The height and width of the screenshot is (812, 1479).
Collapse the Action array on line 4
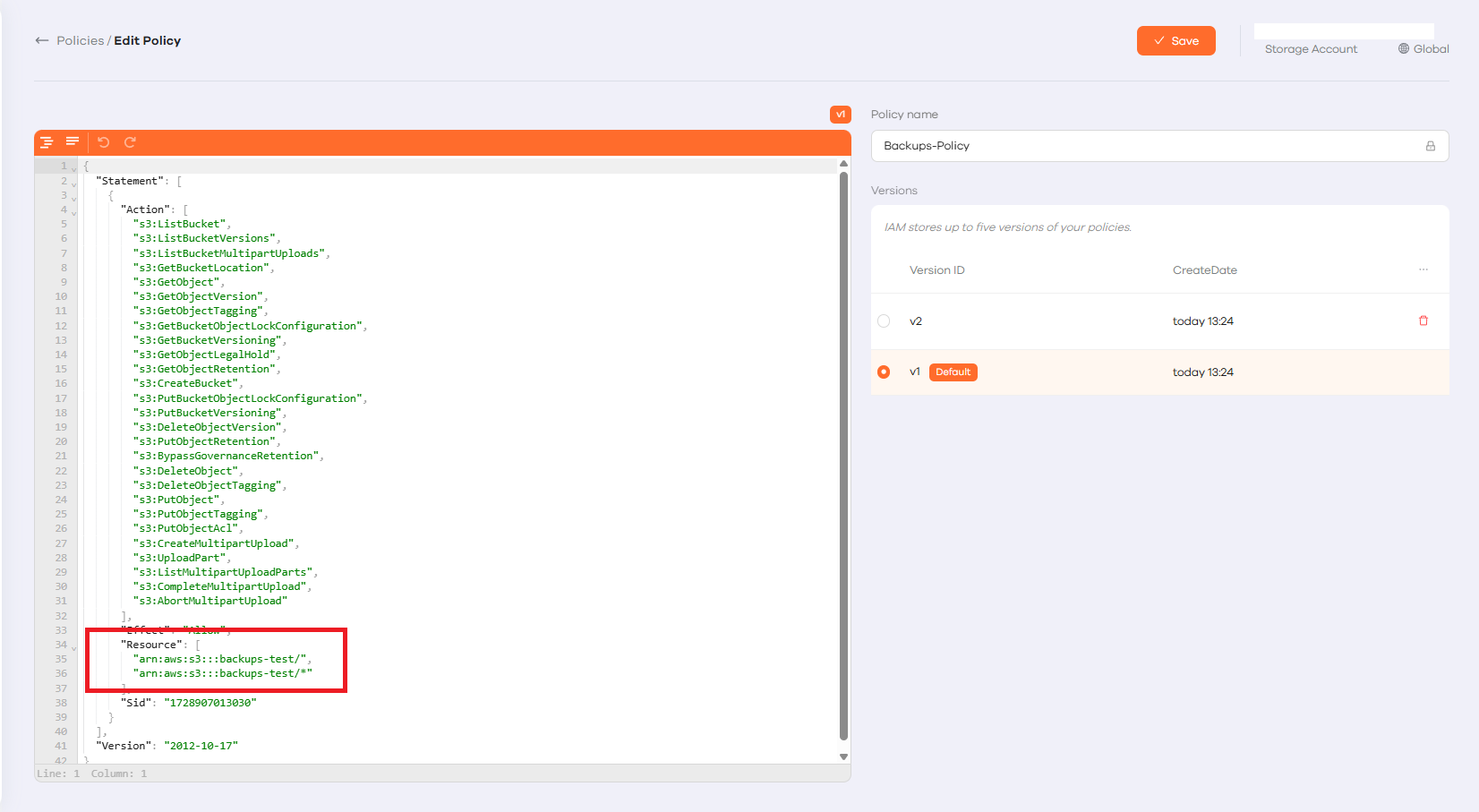point(74,212)
